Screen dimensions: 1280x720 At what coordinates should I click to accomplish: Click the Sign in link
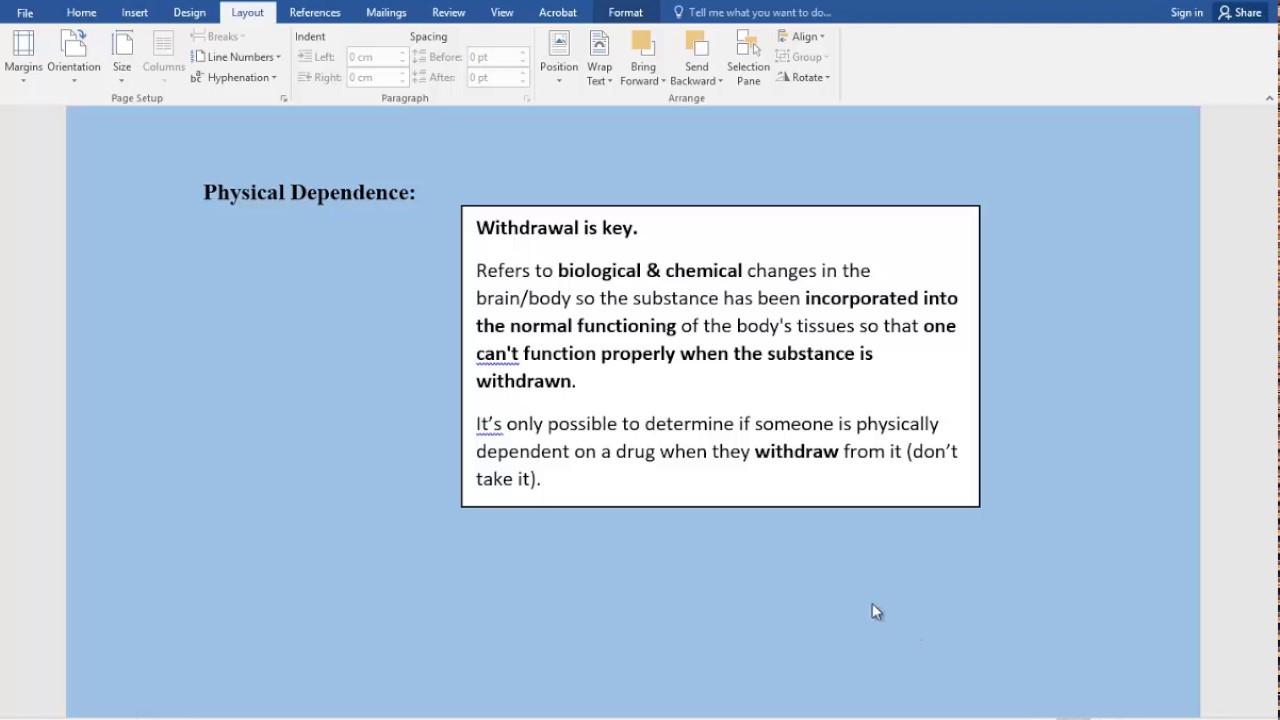(1187, 12)
